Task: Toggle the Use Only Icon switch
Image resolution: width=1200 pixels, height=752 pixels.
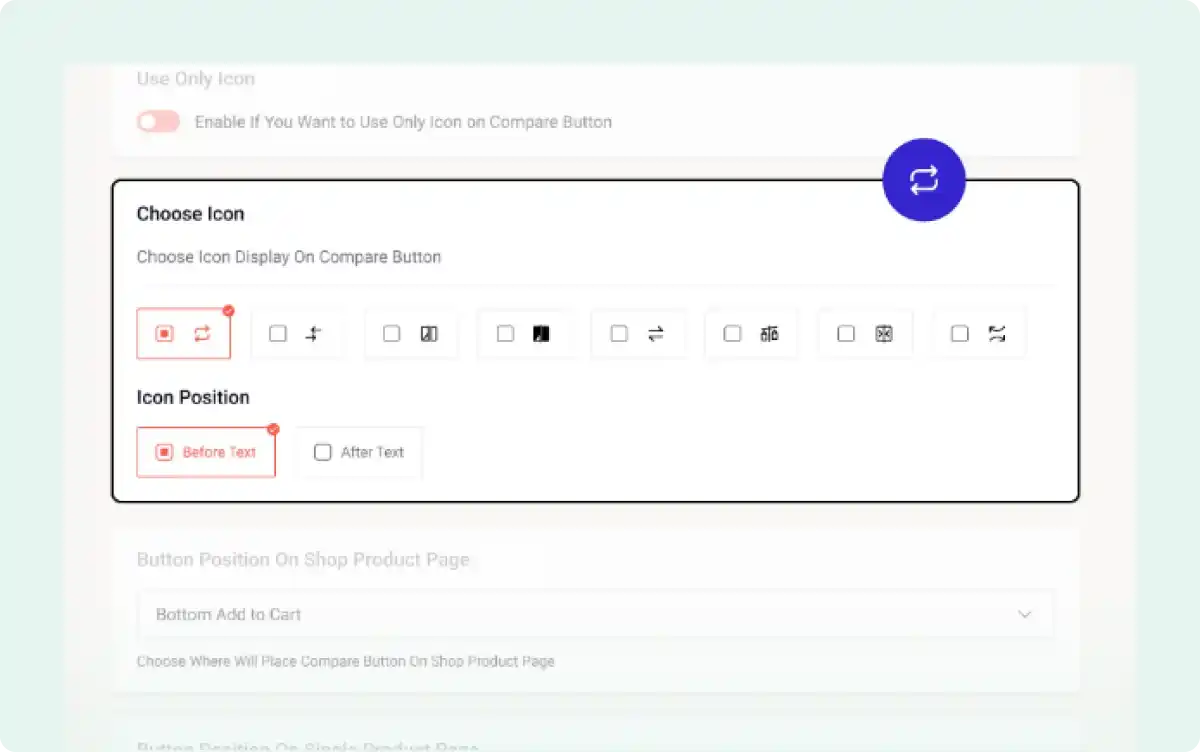Action: point(159,122)
